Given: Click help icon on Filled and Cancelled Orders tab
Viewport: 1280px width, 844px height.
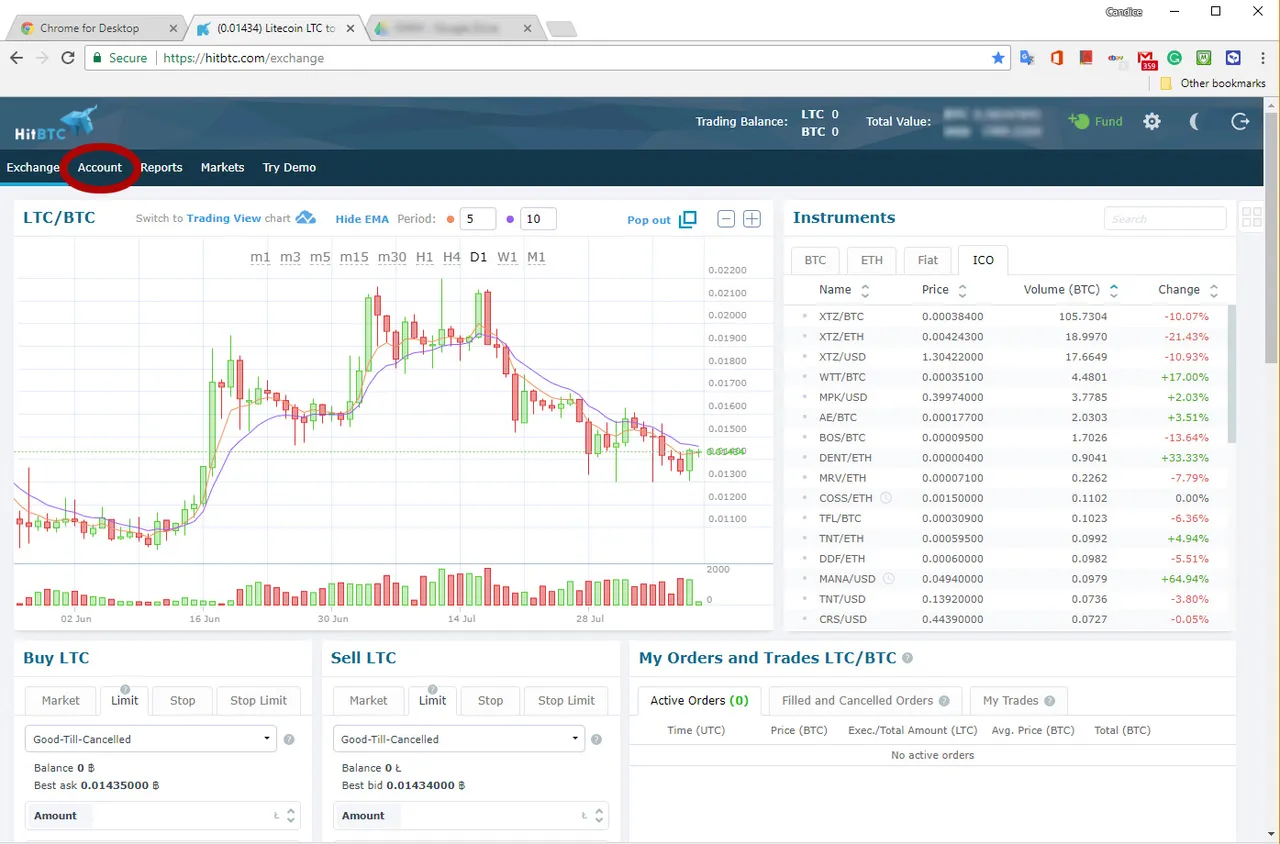Looking at the screenshot, I should coord(944,701).
